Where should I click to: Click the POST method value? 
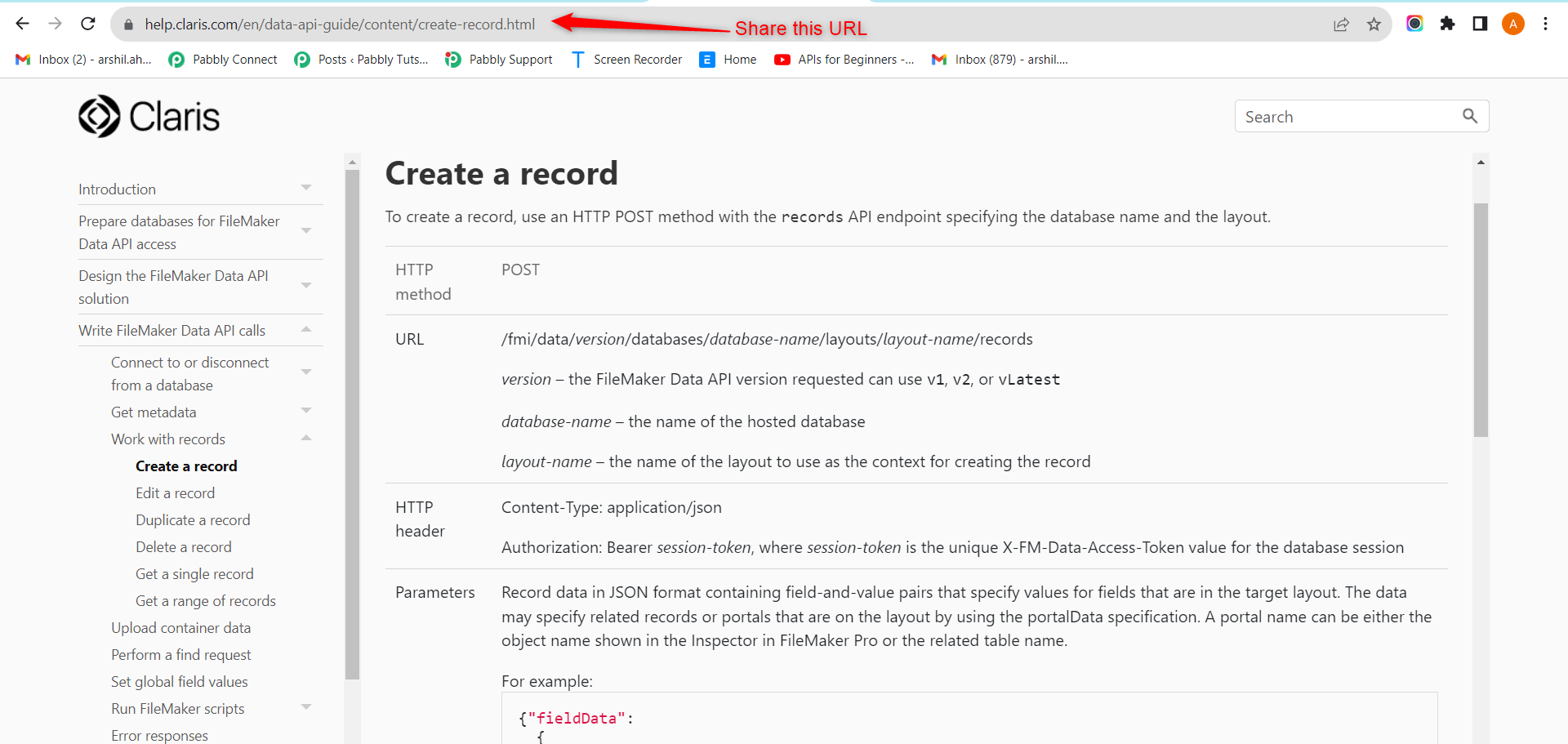[520, 270]
